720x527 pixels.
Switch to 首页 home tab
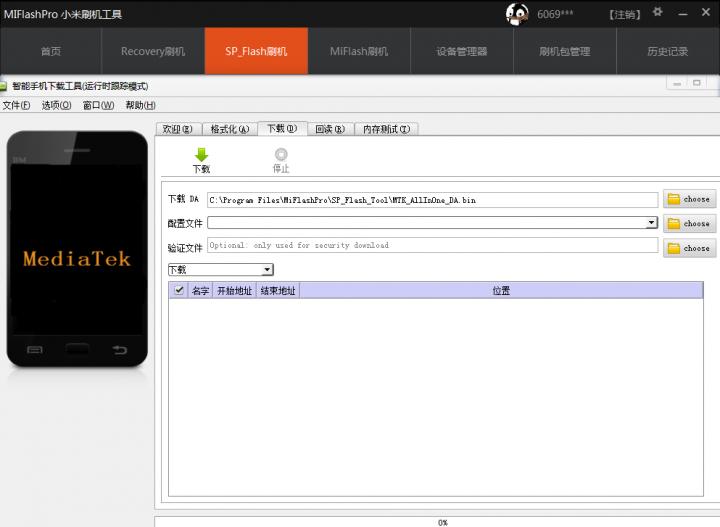51,51
